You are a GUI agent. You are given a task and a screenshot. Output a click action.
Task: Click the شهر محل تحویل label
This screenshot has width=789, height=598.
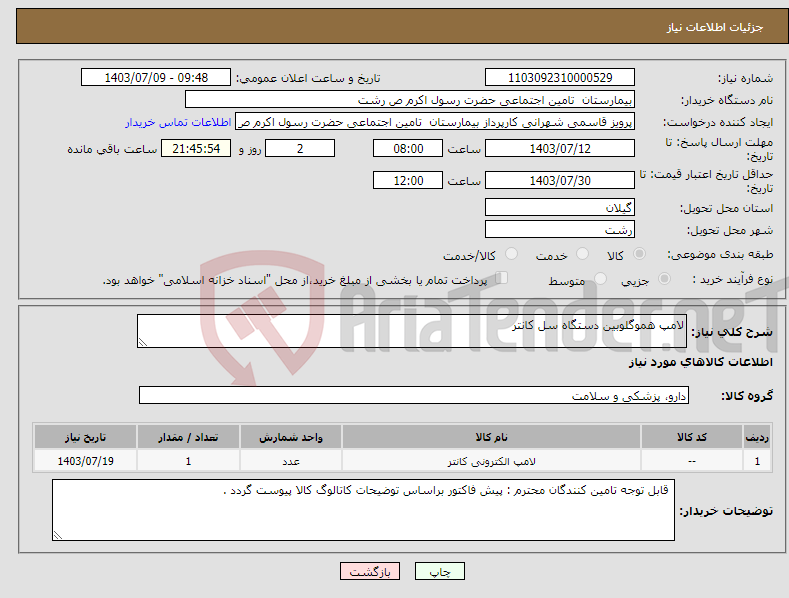(x=730, y=230)
